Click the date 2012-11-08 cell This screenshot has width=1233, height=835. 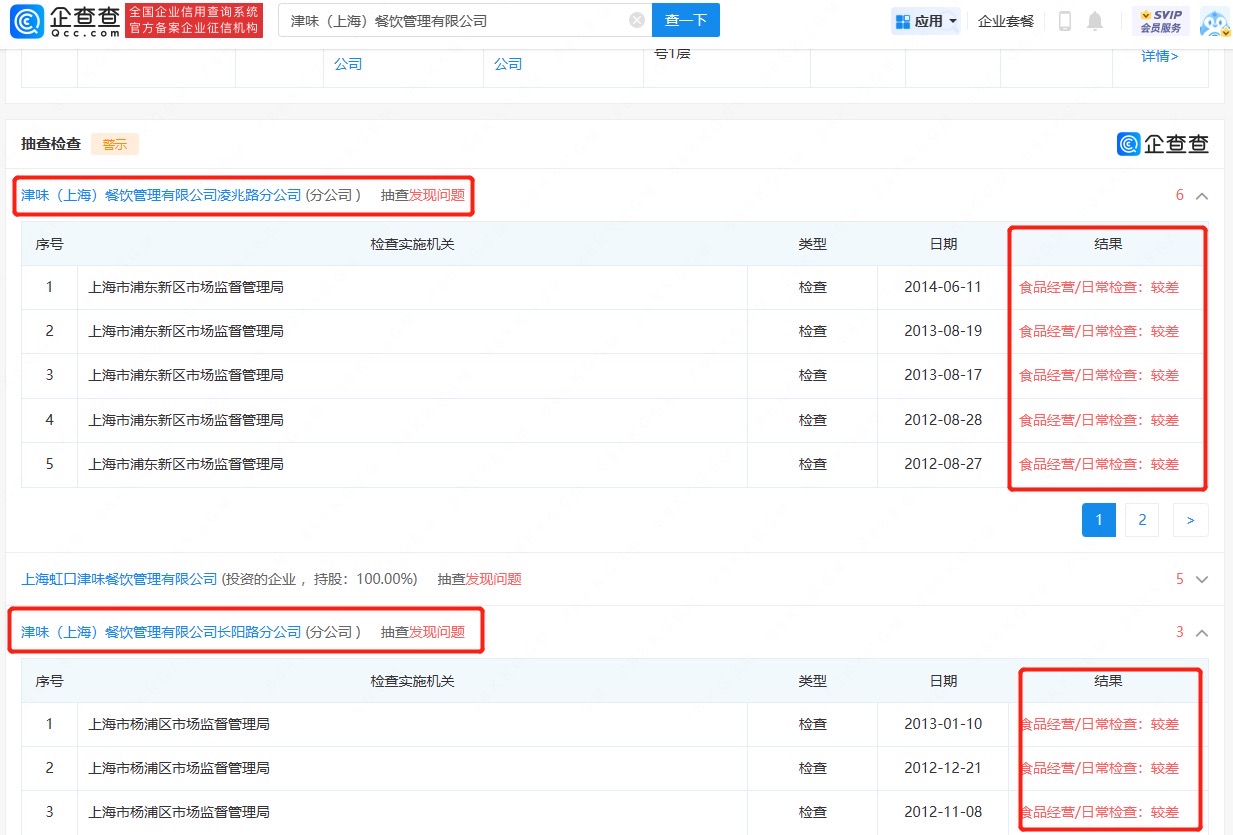[x=943, y=812]
